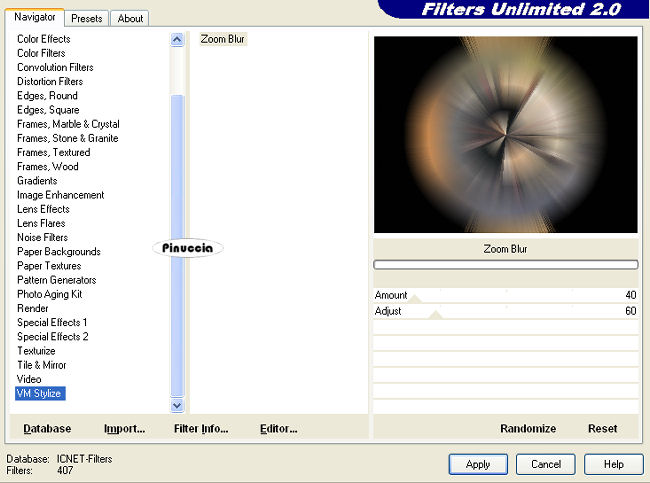Select Lens Effects in the list

point(43,209)
